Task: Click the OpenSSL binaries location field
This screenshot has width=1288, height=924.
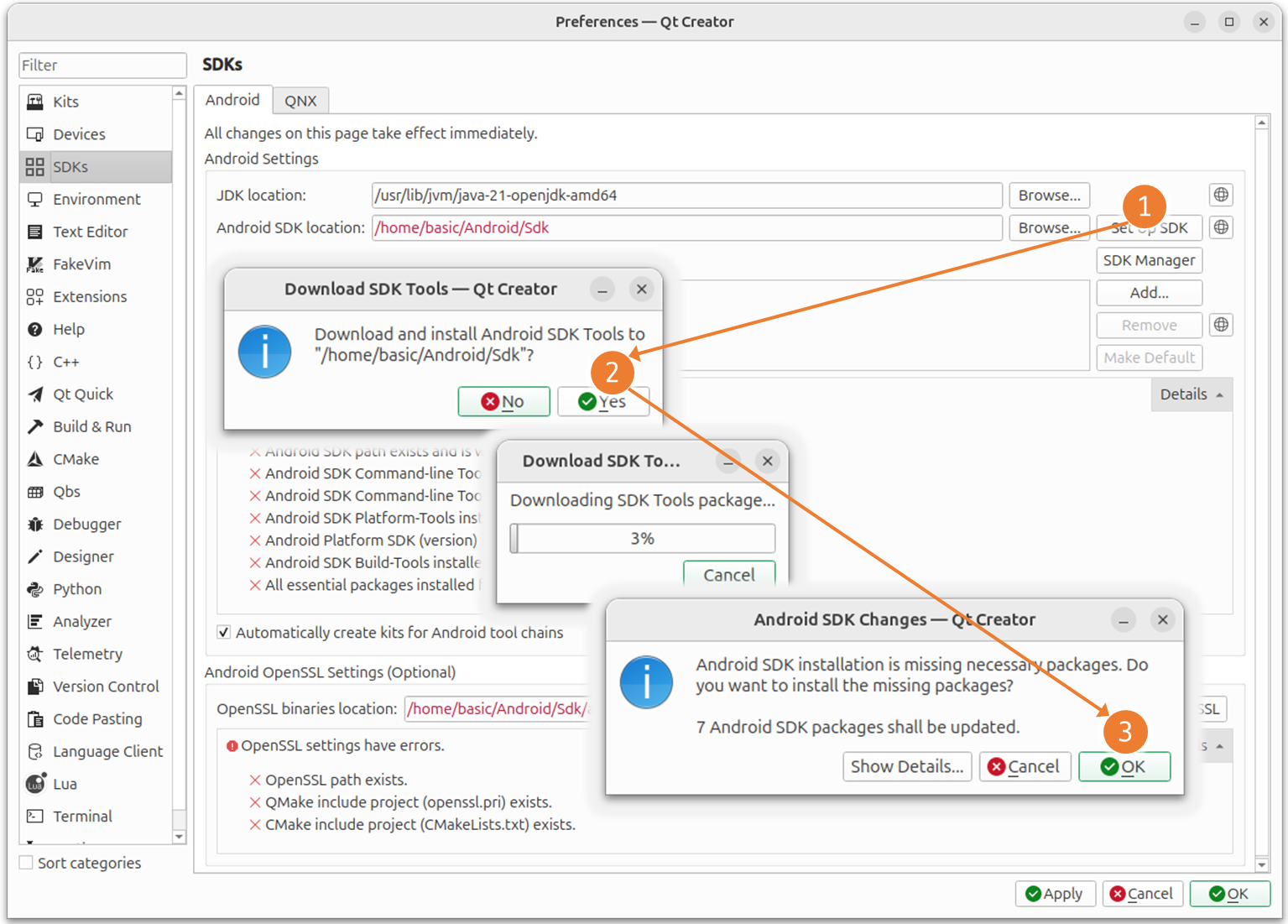Action: 498,709
